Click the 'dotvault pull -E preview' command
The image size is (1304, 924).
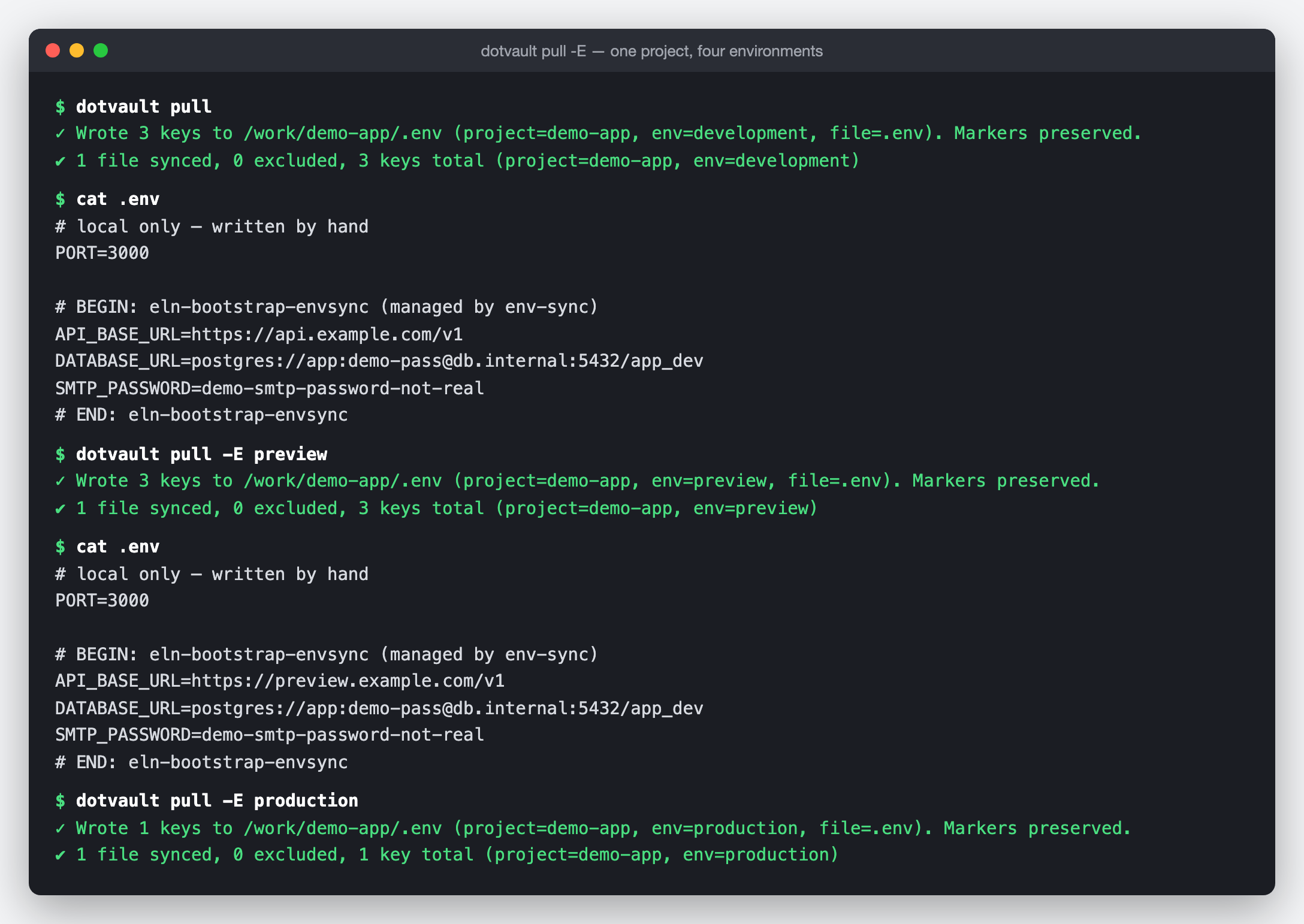(x=191, y=454)
